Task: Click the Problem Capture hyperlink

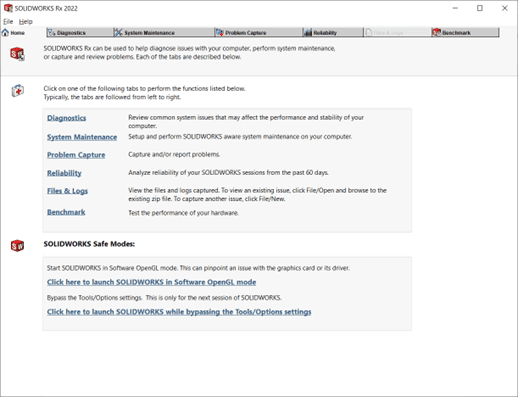Action: pyautogui.click(x=76, y=155)
